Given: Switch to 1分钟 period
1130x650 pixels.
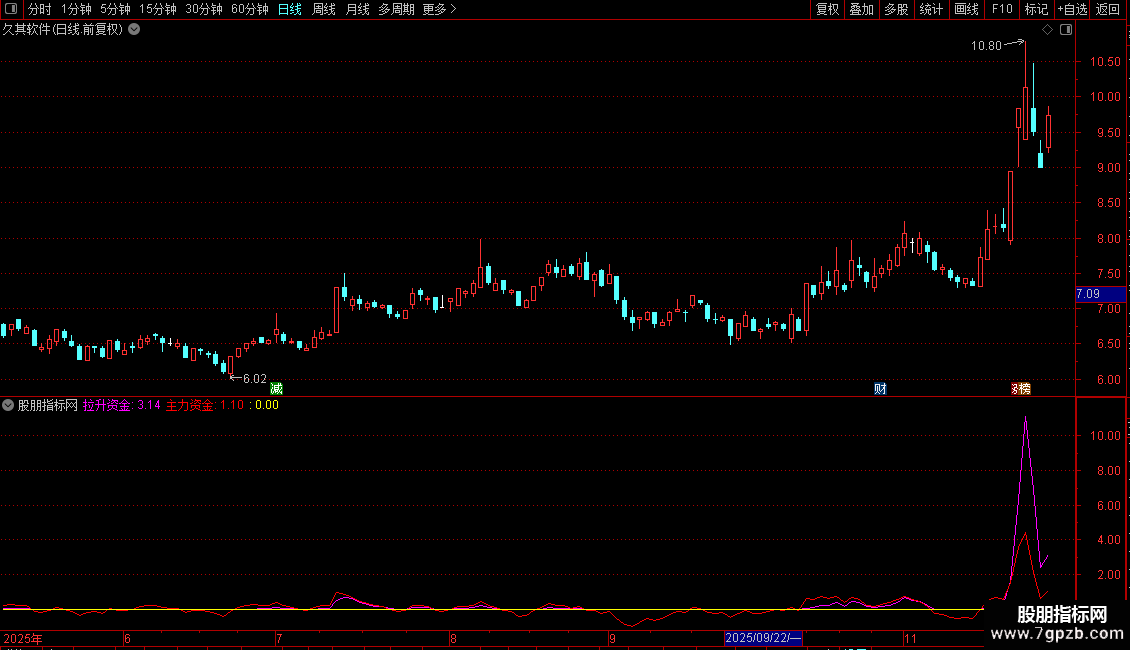Looking at the screenshot, I should pos(76,9).
